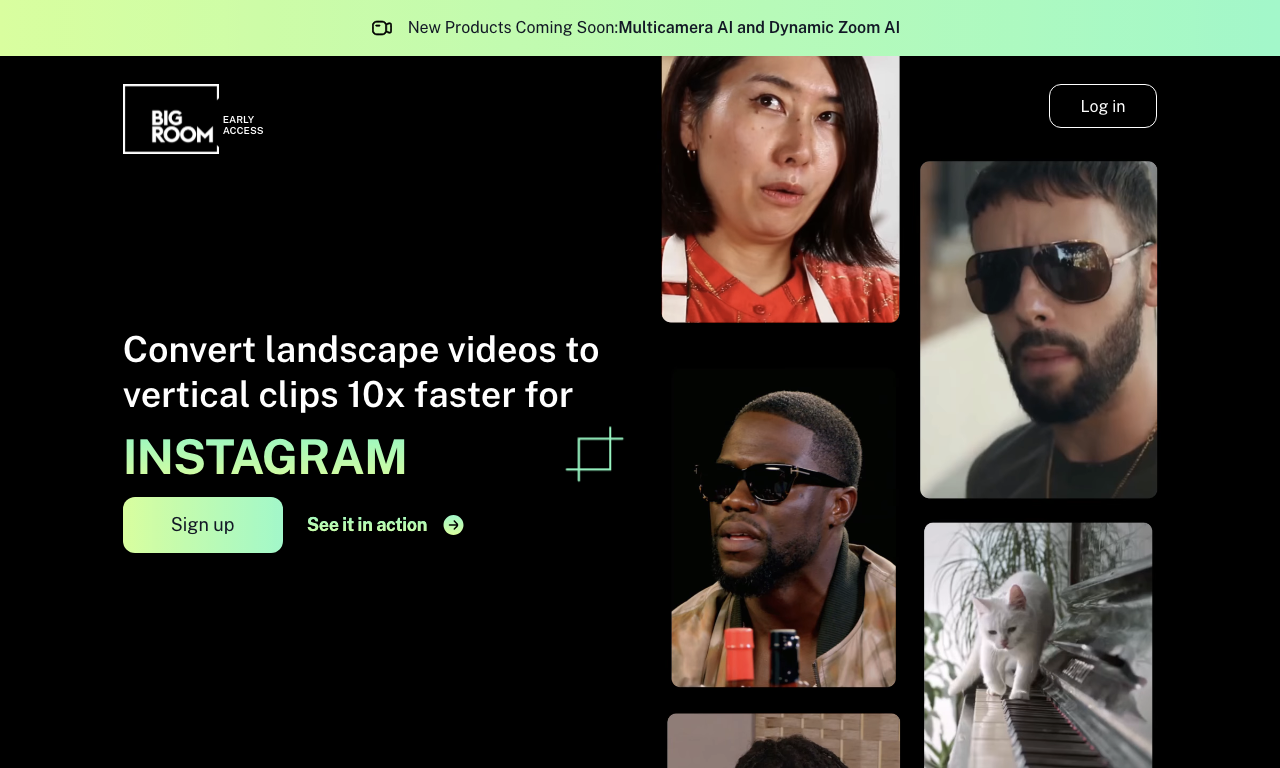Click the Sign up button
The width and height of the screenshot is (1280, 768).
point(203,525)
